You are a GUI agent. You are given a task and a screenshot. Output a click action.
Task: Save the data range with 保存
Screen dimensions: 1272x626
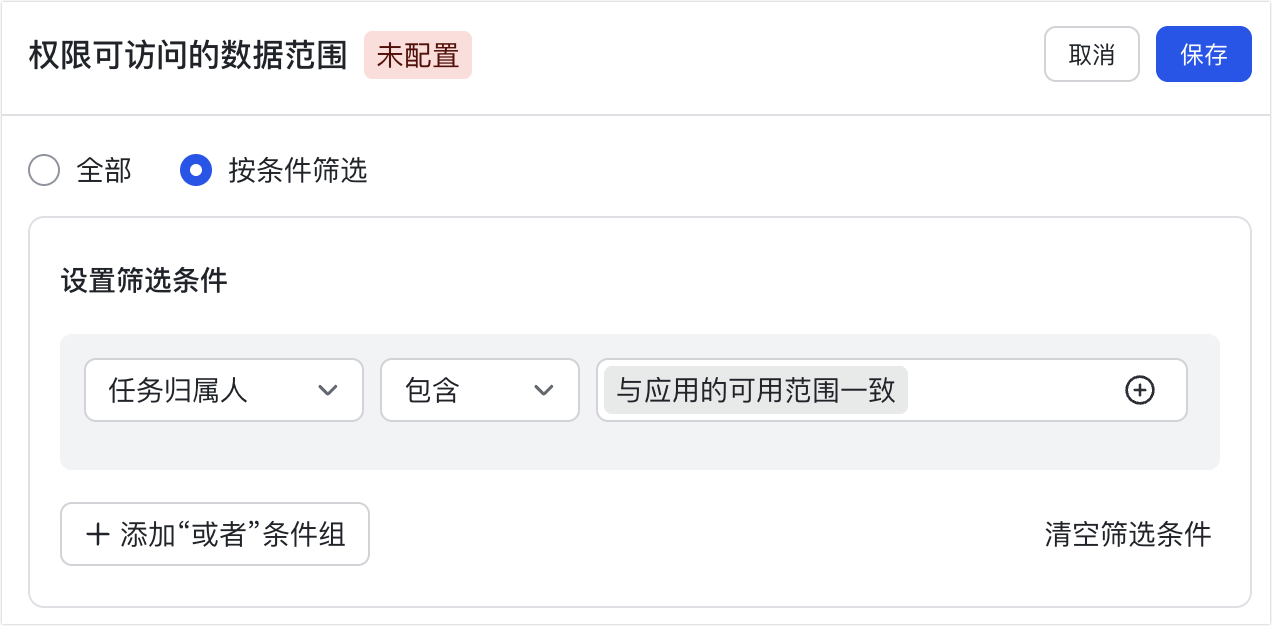[1203, 54]
